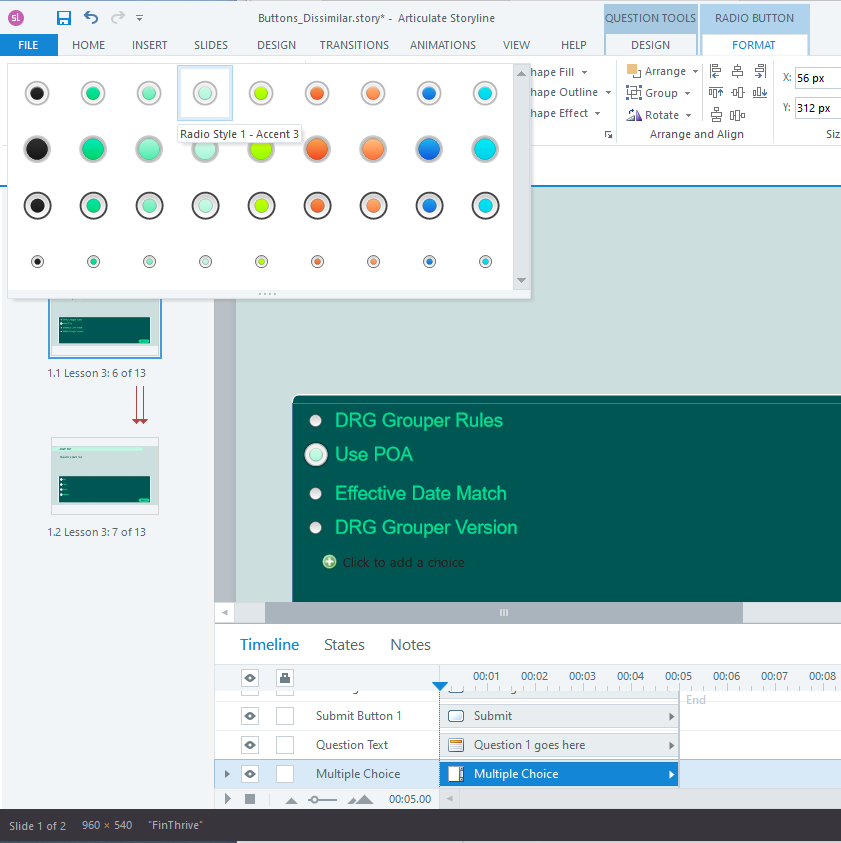Open the TRANSITIONS ribbon tab
Viewport: 841px width, 843px height.
[x=354, y=45]
